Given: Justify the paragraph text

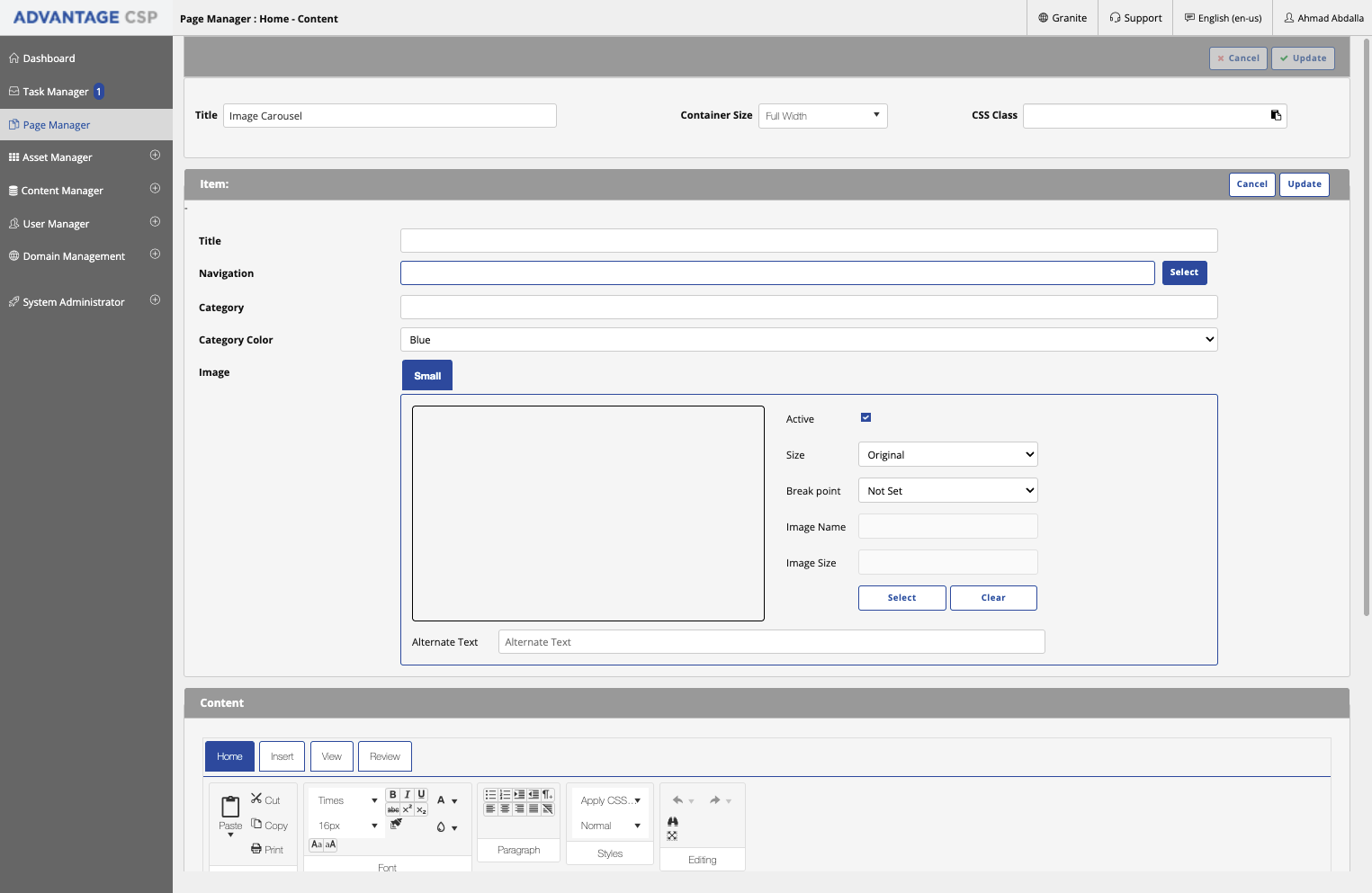Looking at the screenshot, I should click(534, 809).
